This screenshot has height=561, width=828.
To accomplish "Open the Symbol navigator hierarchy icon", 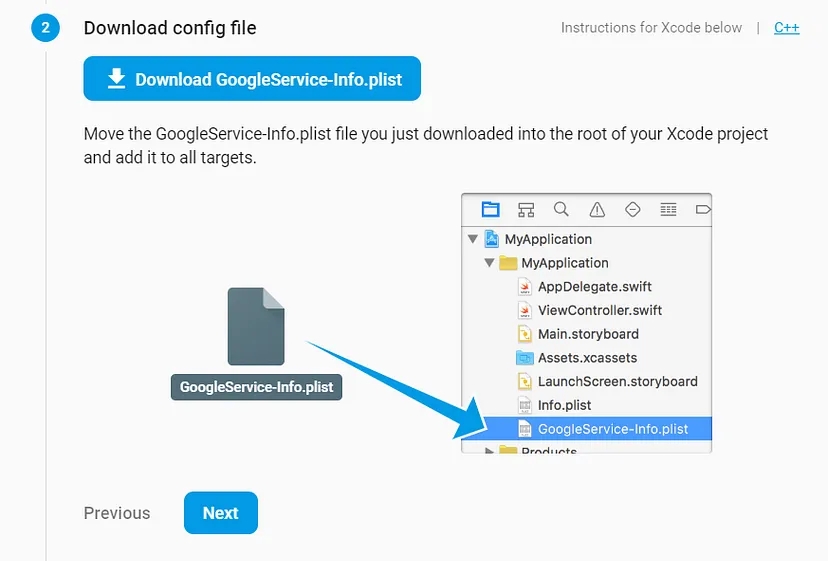I will tap(526, 209).
